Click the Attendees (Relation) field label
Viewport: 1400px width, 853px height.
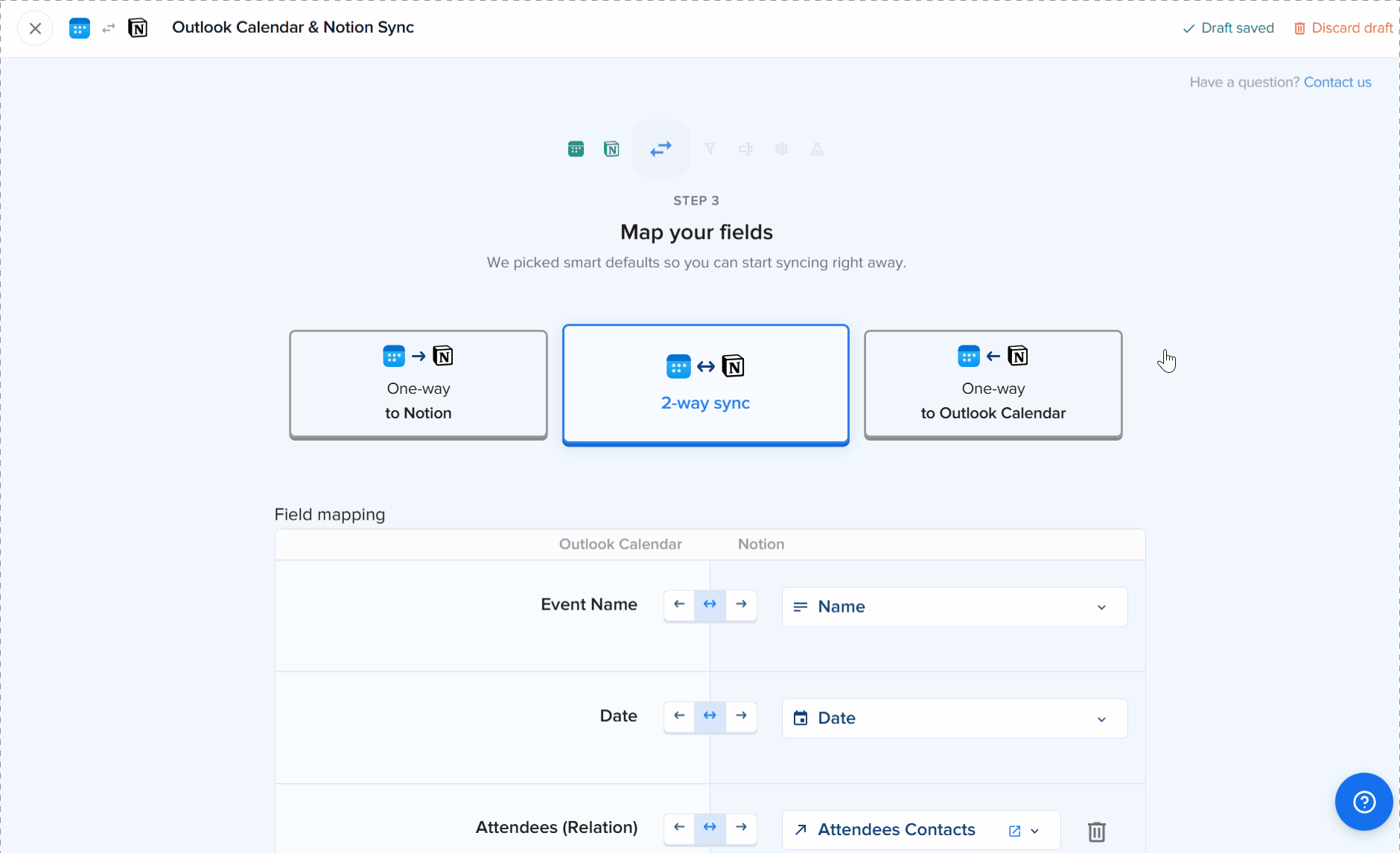[556, 828]
